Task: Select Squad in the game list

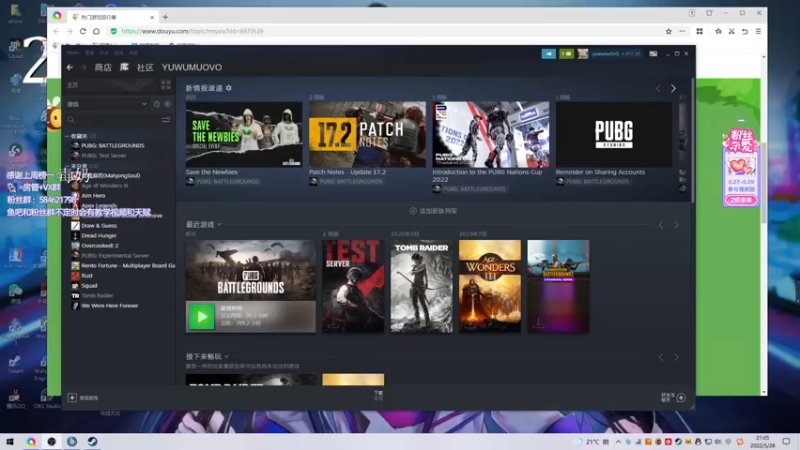Action: coord(89,286)
